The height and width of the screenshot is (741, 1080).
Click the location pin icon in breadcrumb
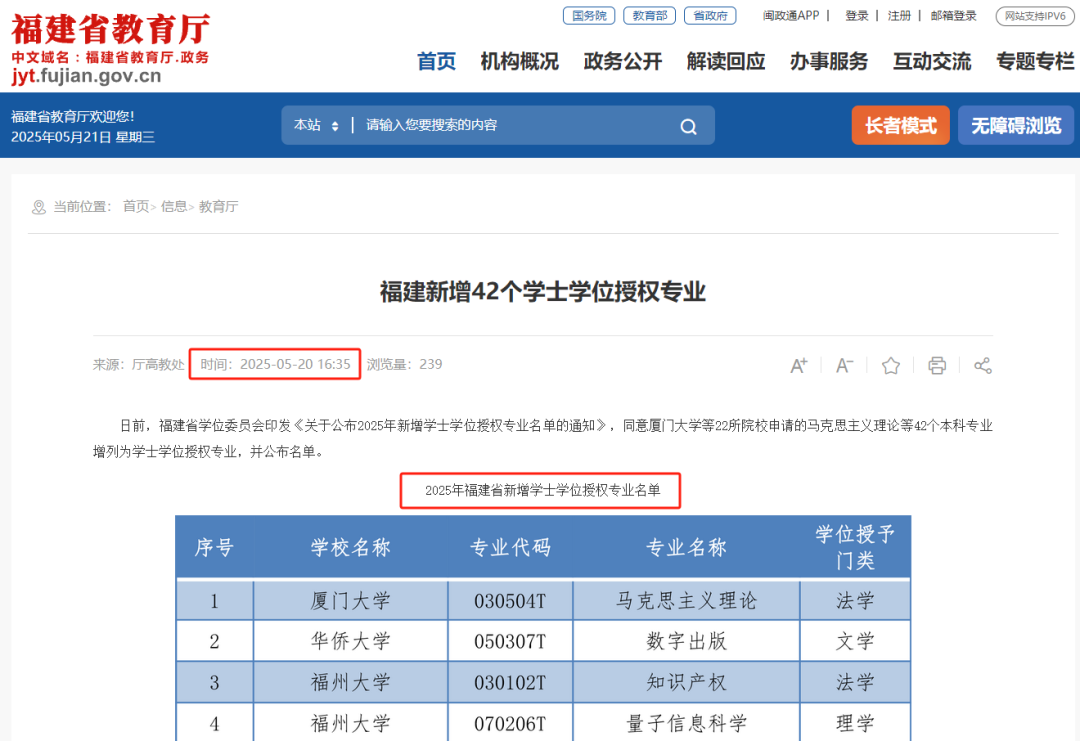(x=39, y=207)
